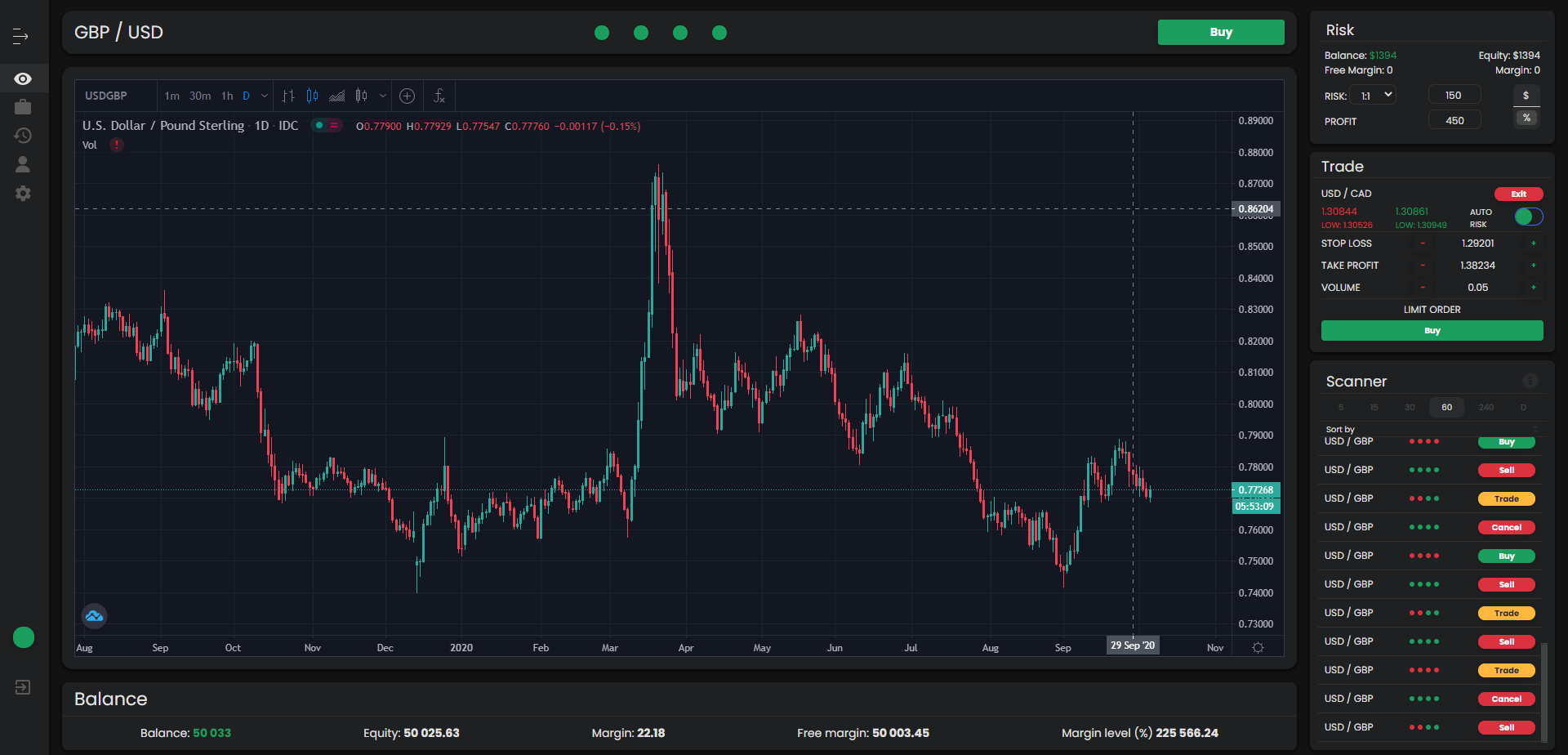The height and width of the screenshot is (755, 1568).
Task: Switch chart to the 1h timeframe
Action: 226,96
